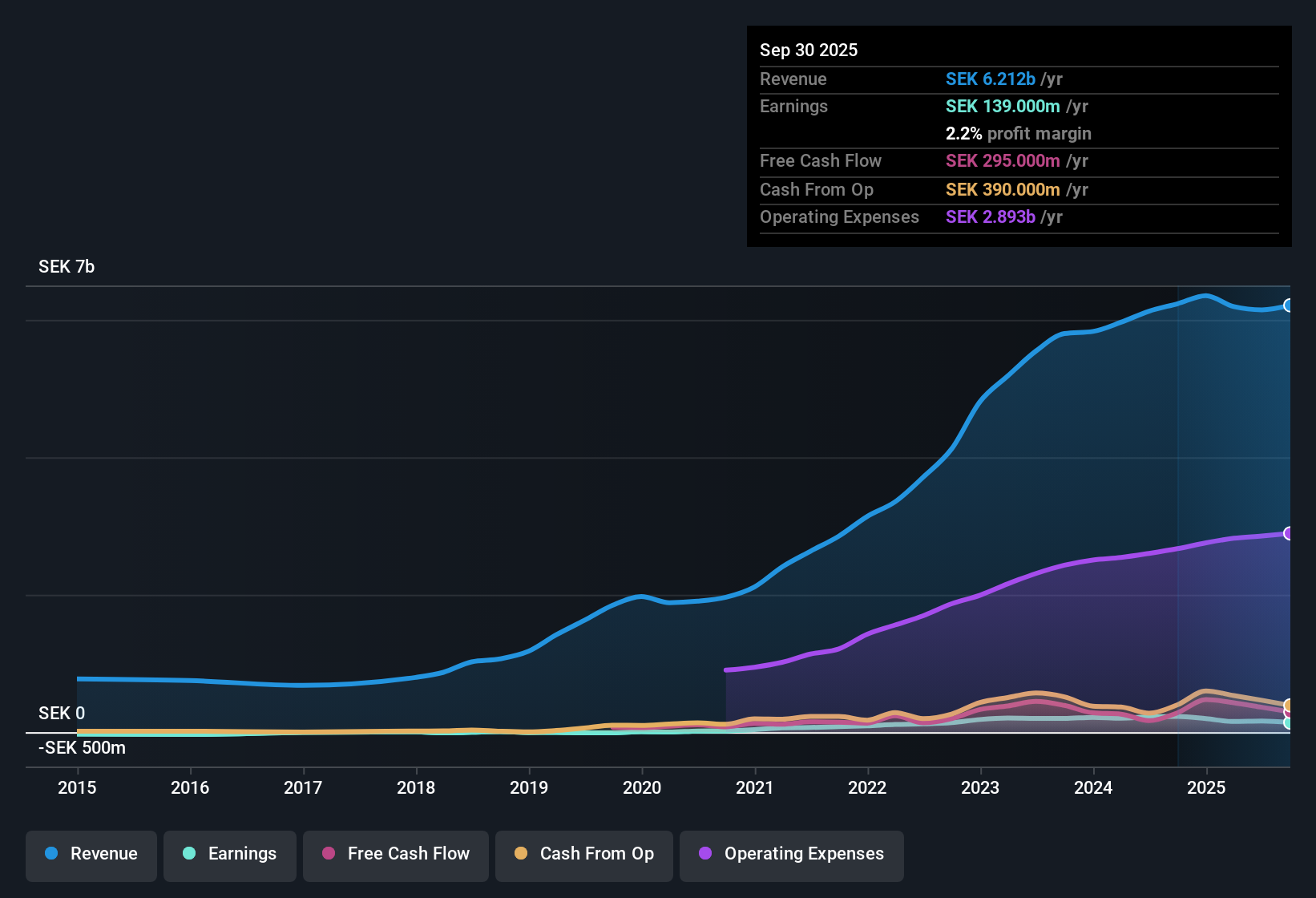Click the SEK 390.000m cash from op value

(x=1003, y=189)
